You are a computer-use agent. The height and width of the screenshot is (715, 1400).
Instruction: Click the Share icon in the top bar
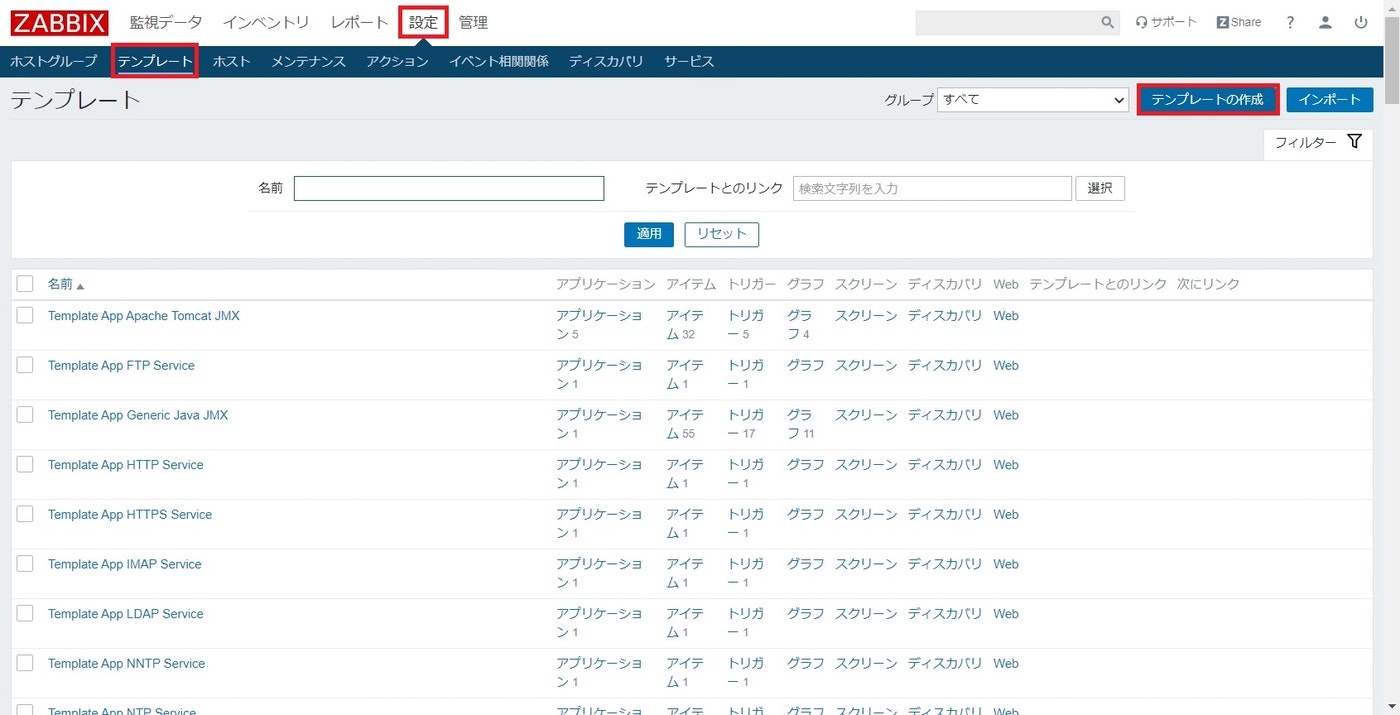(1238, 21)
